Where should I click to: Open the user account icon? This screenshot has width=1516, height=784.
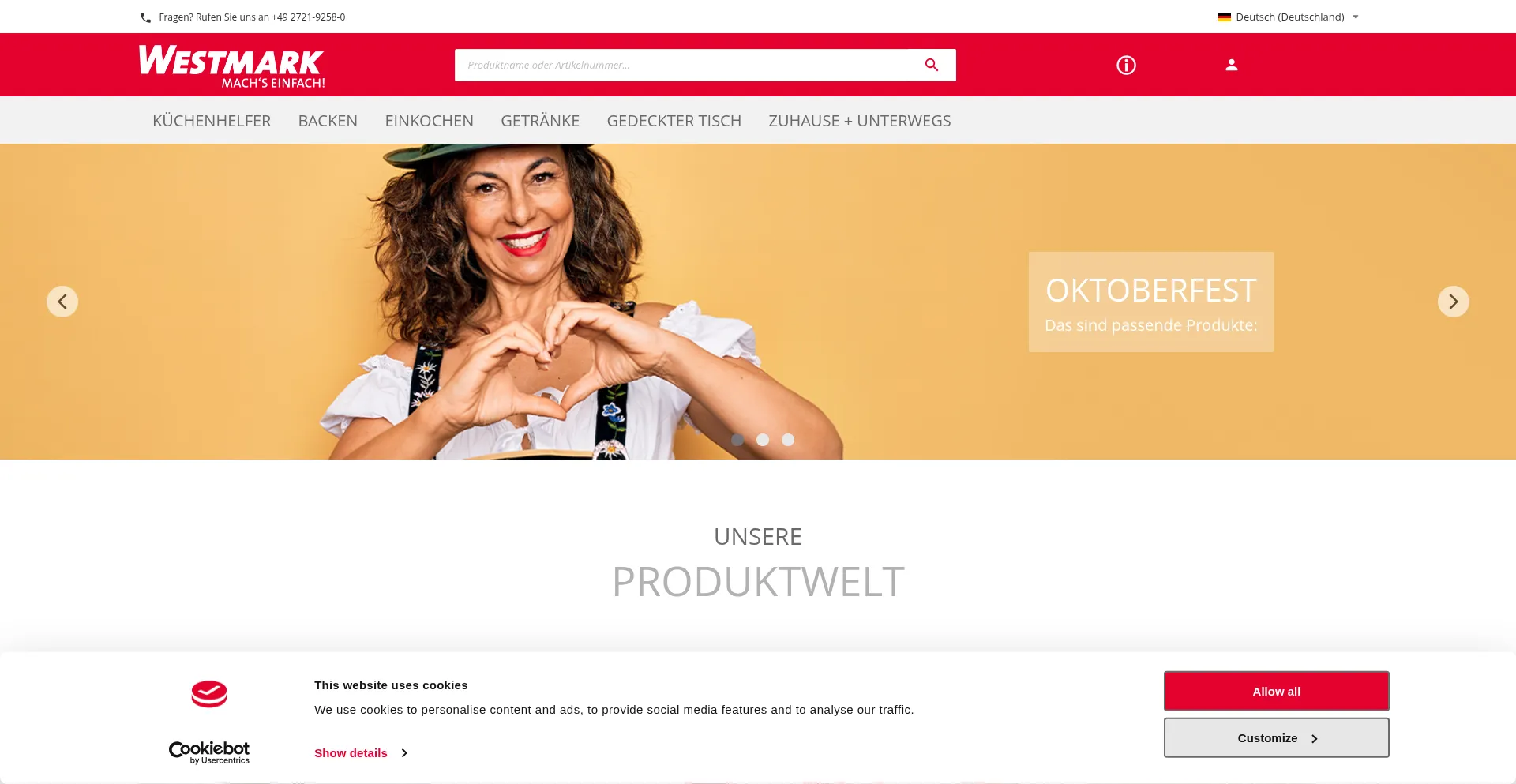[1231, 65]
